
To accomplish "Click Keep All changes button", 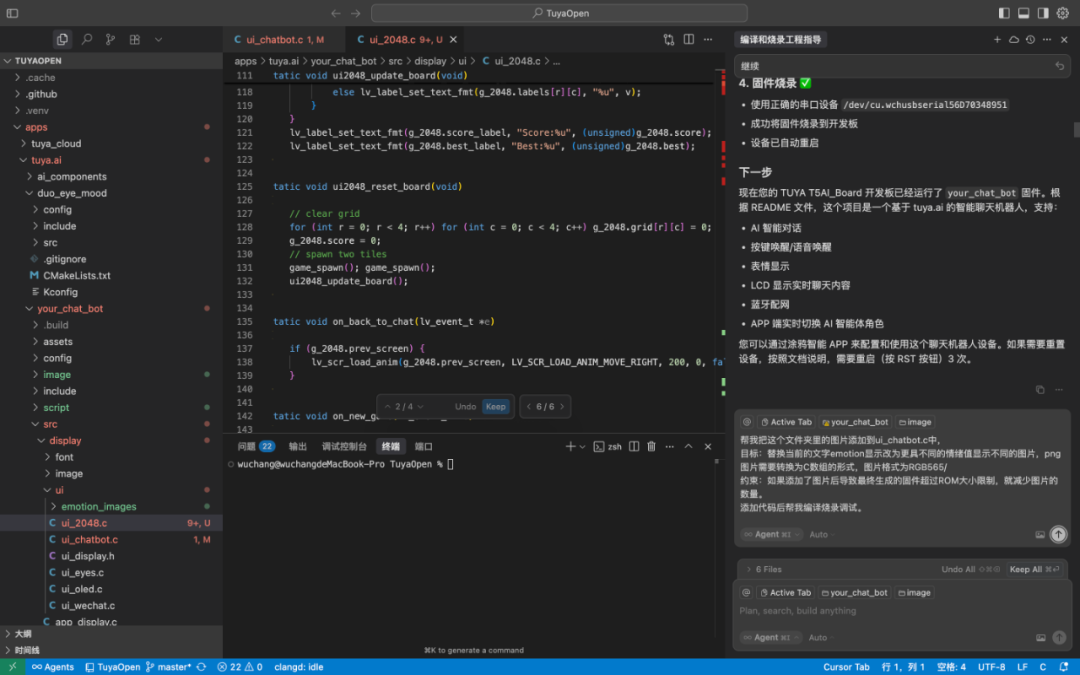I will point(1034,570).
